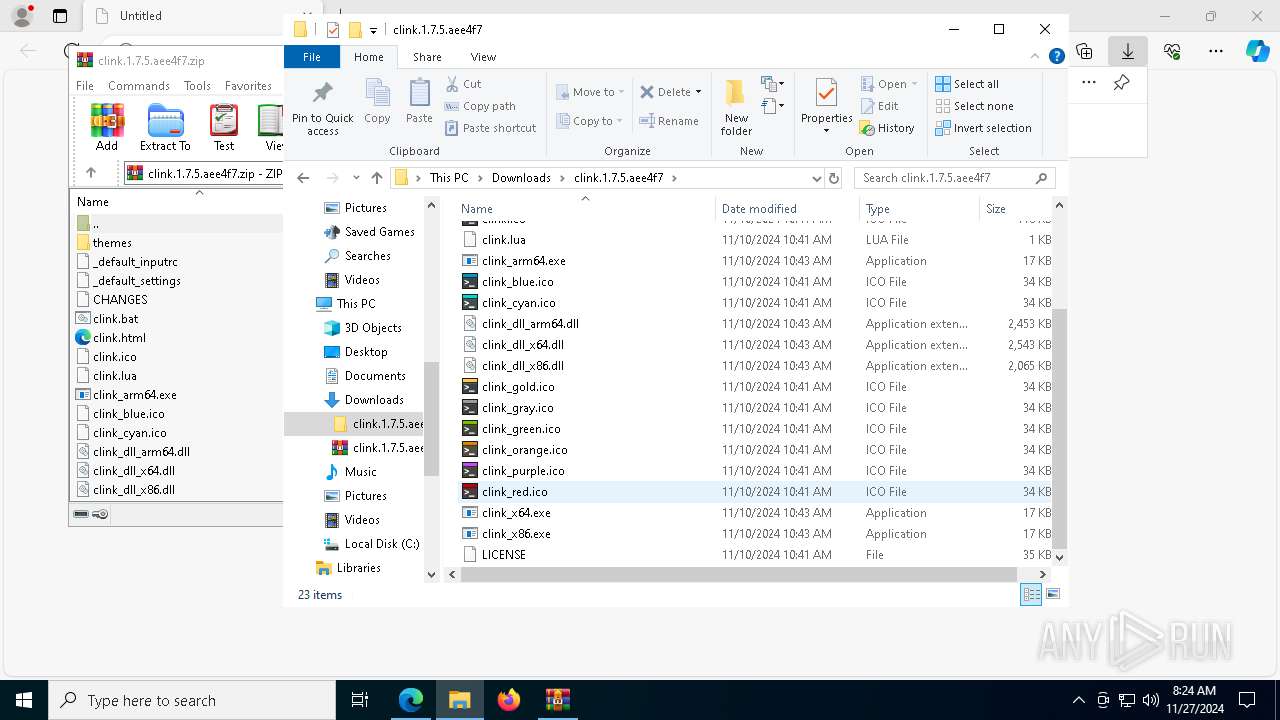Open Microsoft Edge from taskbar

point(411,700)
